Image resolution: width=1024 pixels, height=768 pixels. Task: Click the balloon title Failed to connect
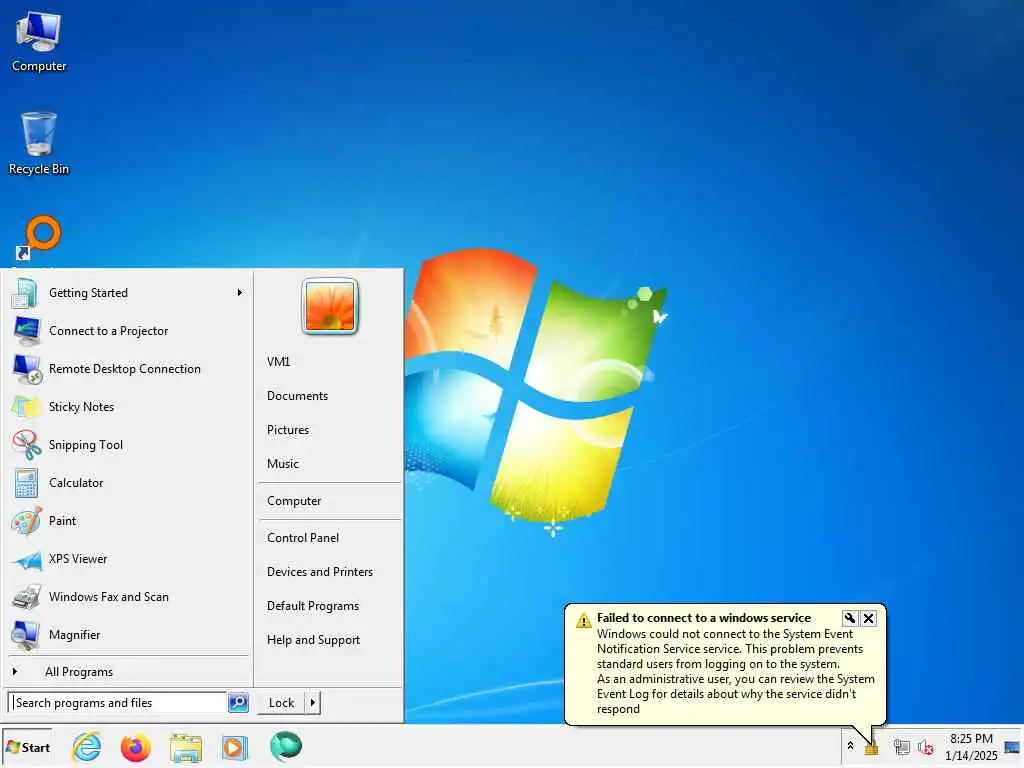[x=704, y=618]
